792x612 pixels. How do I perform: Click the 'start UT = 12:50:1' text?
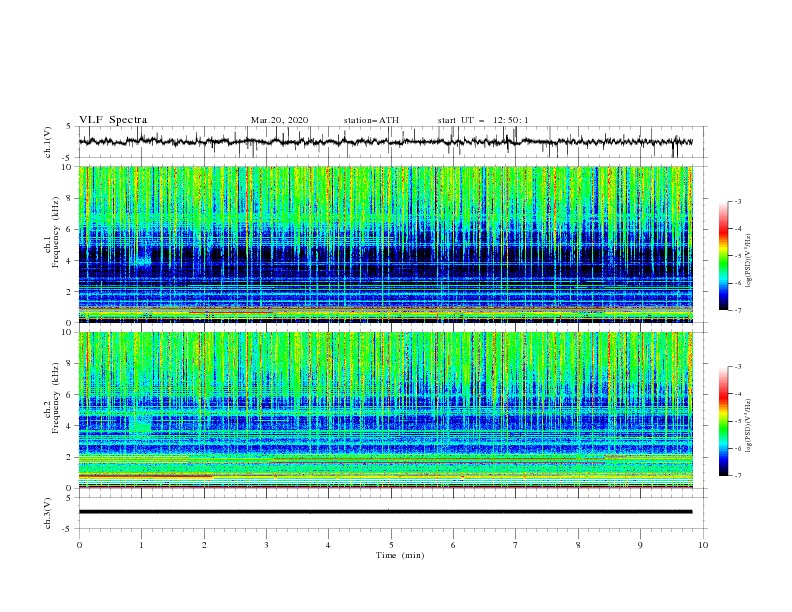coord(483,120)
